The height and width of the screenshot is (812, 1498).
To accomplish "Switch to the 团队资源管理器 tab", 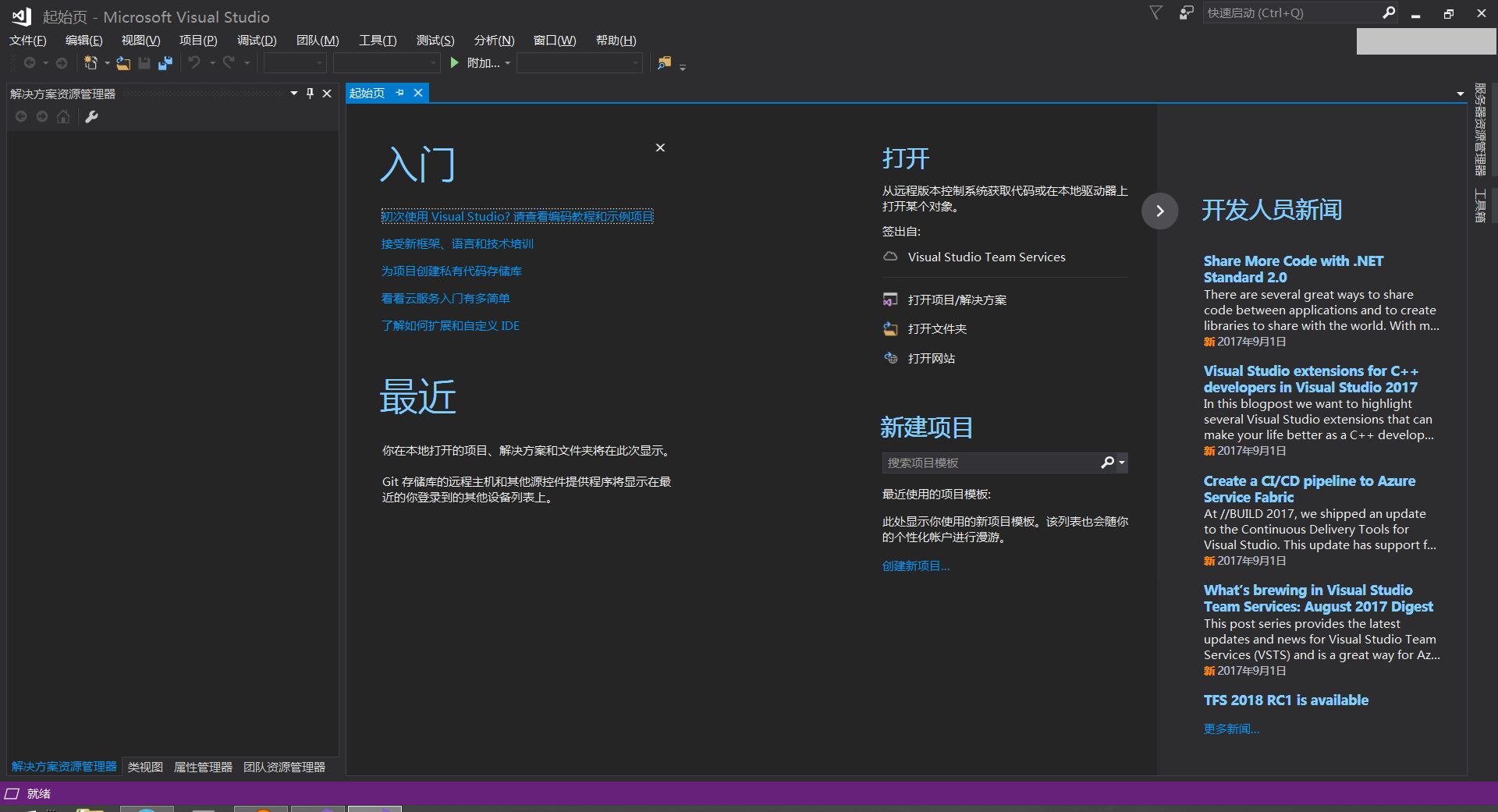I will pyautogui.click(x=284, y=767).
